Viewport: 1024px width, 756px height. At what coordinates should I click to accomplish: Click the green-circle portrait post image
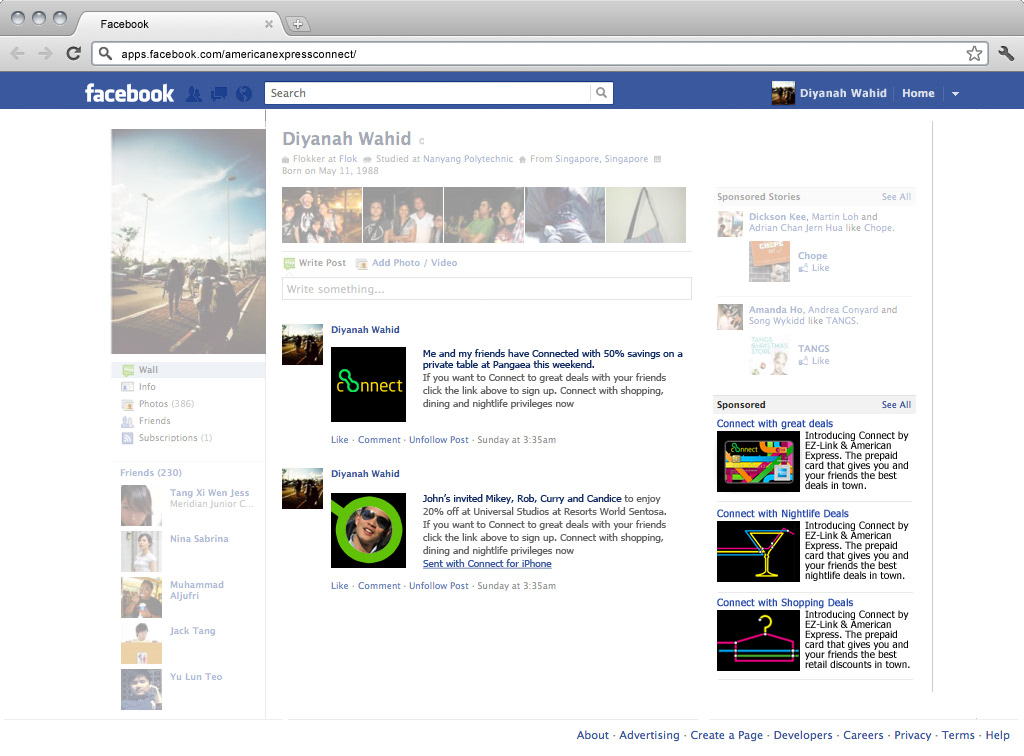point(368,530)
